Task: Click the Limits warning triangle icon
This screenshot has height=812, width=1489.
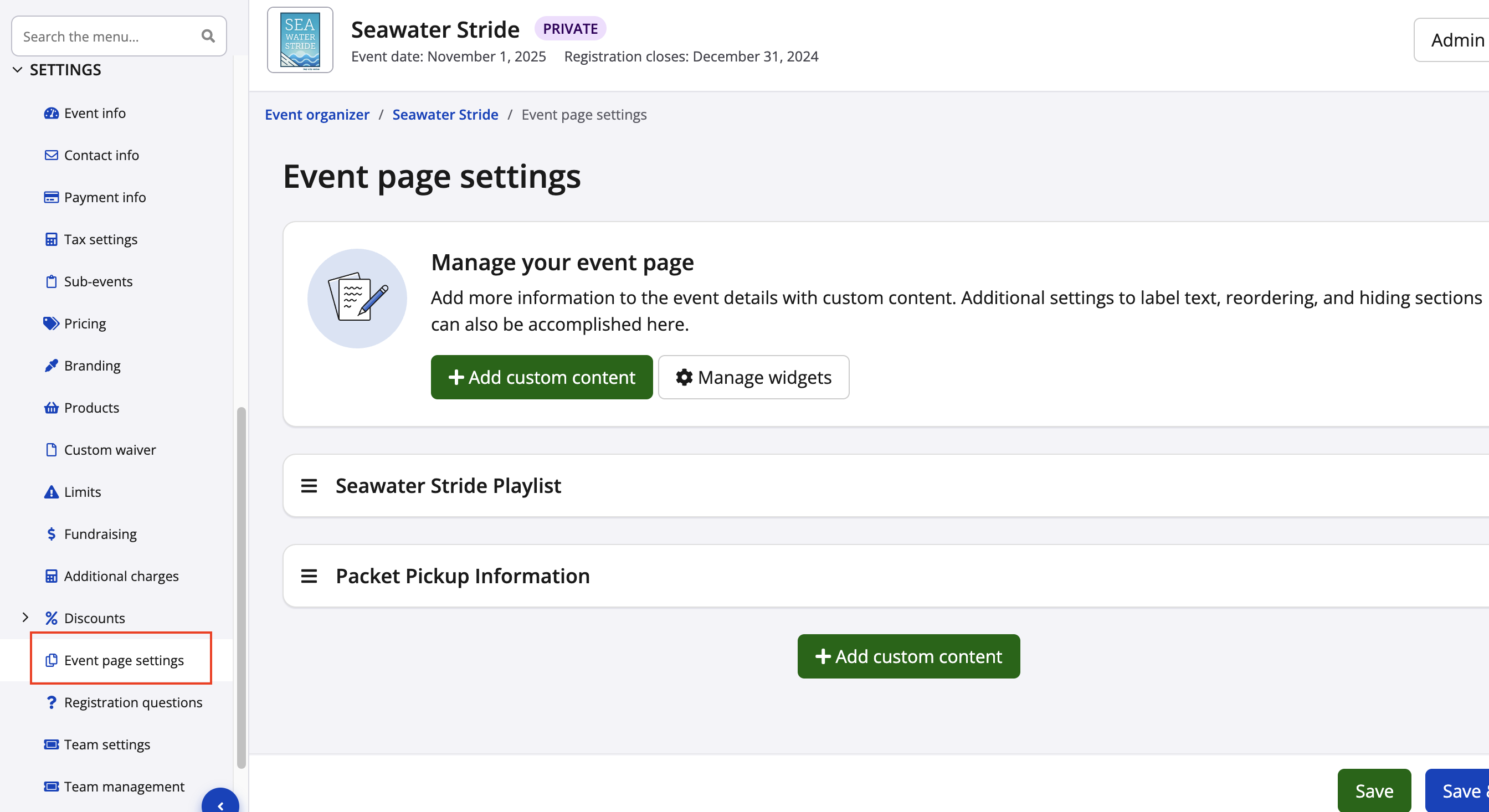Action: (x=51, y=492)
